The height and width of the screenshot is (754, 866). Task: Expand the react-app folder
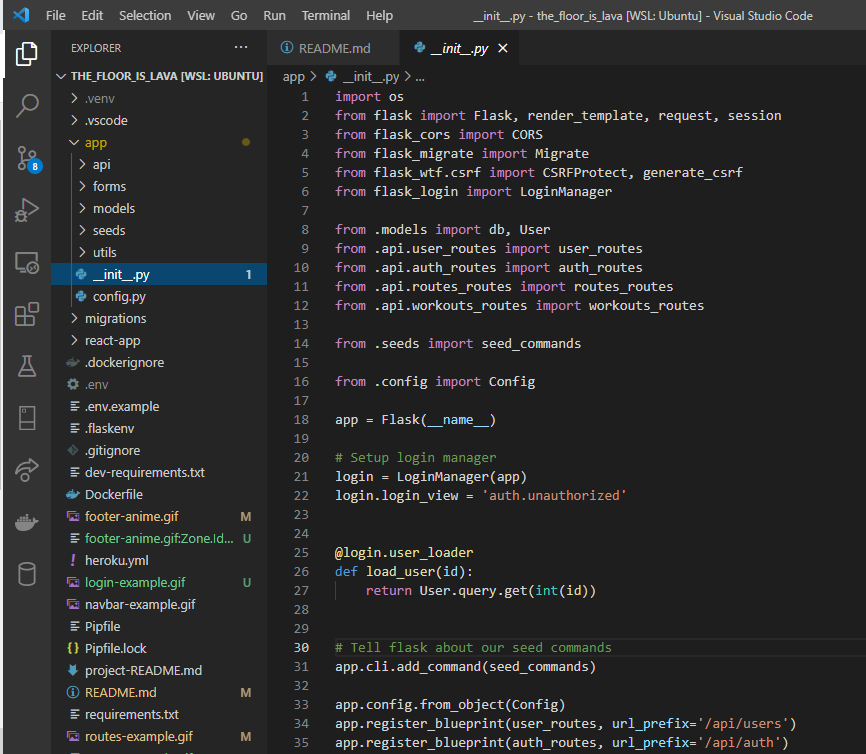point(112,340)
